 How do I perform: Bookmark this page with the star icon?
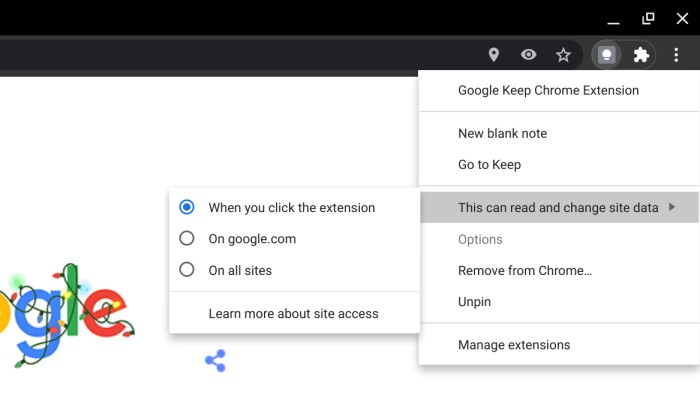(x=563, y=55)
